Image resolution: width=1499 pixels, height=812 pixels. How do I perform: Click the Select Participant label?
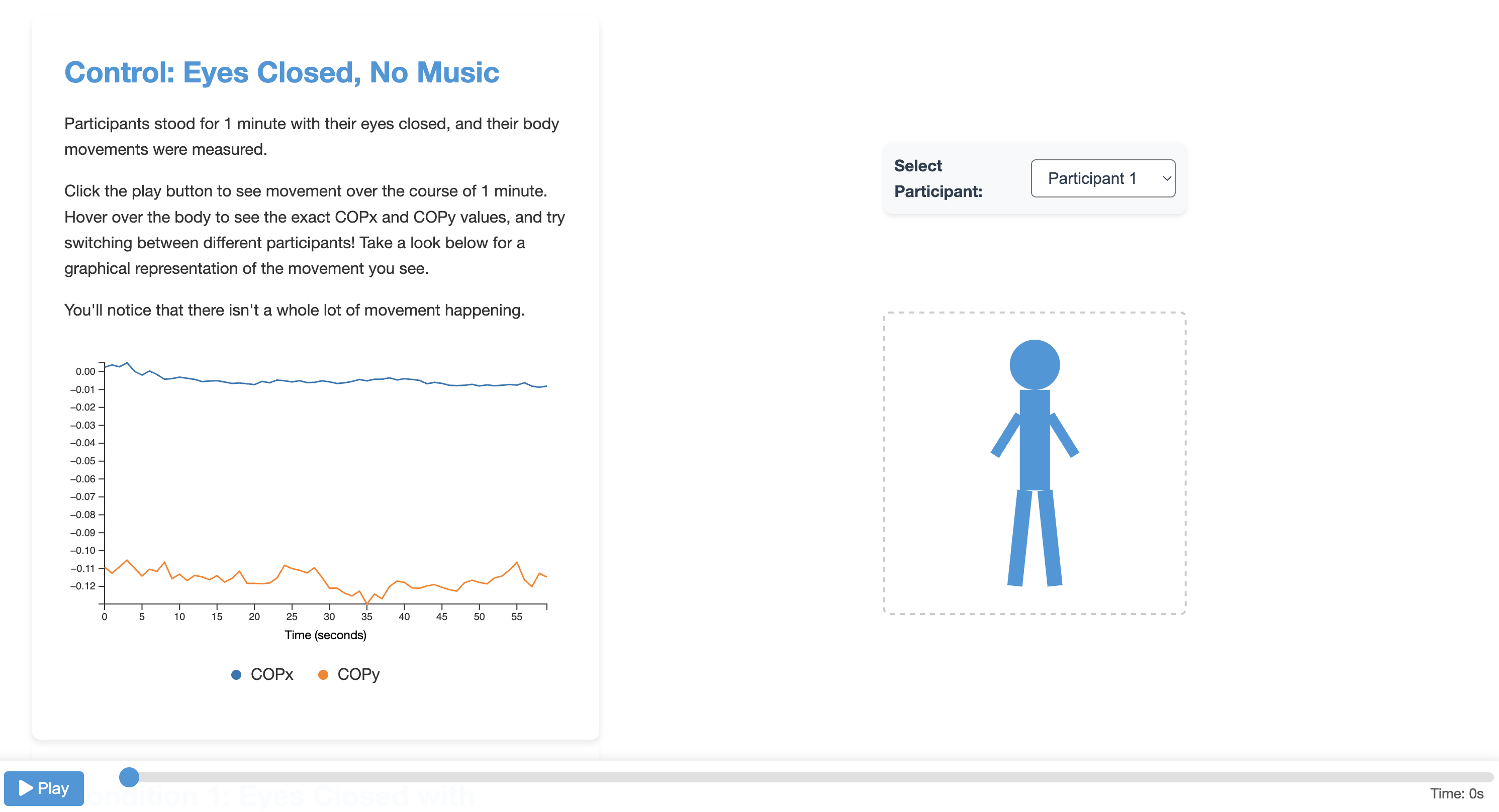938,178
